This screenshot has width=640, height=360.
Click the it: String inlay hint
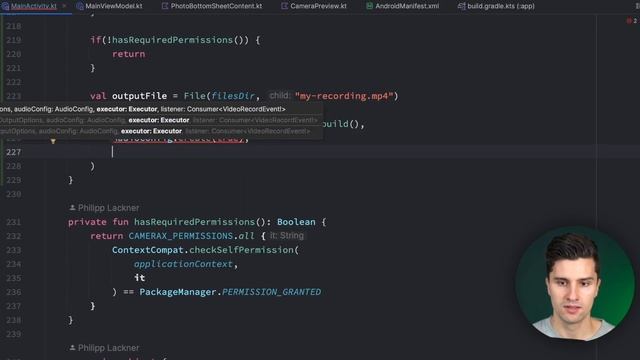coord(287,236)
